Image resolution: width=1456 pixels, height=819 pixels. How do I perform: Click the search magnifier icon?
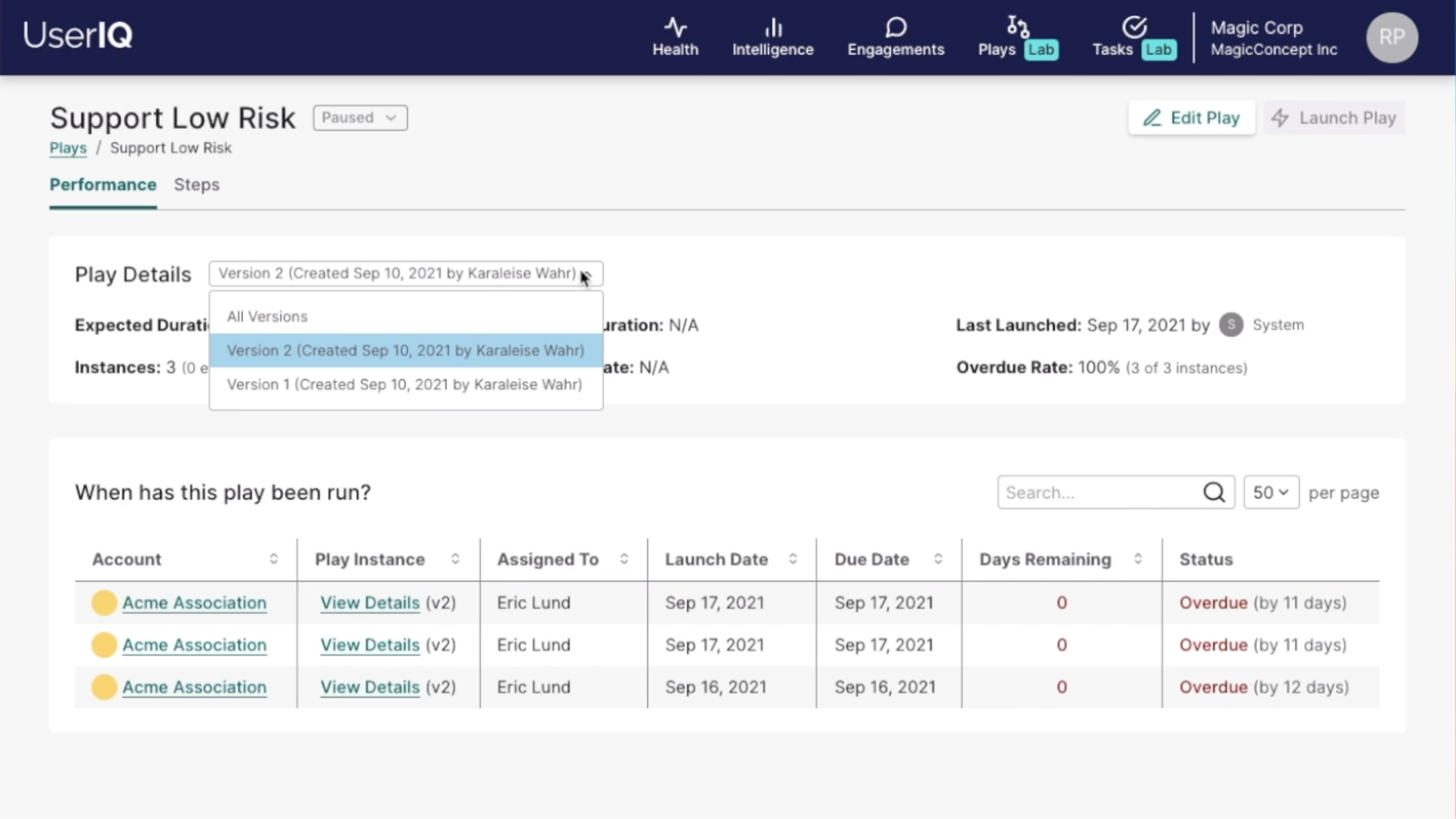tap(1214, 492)
